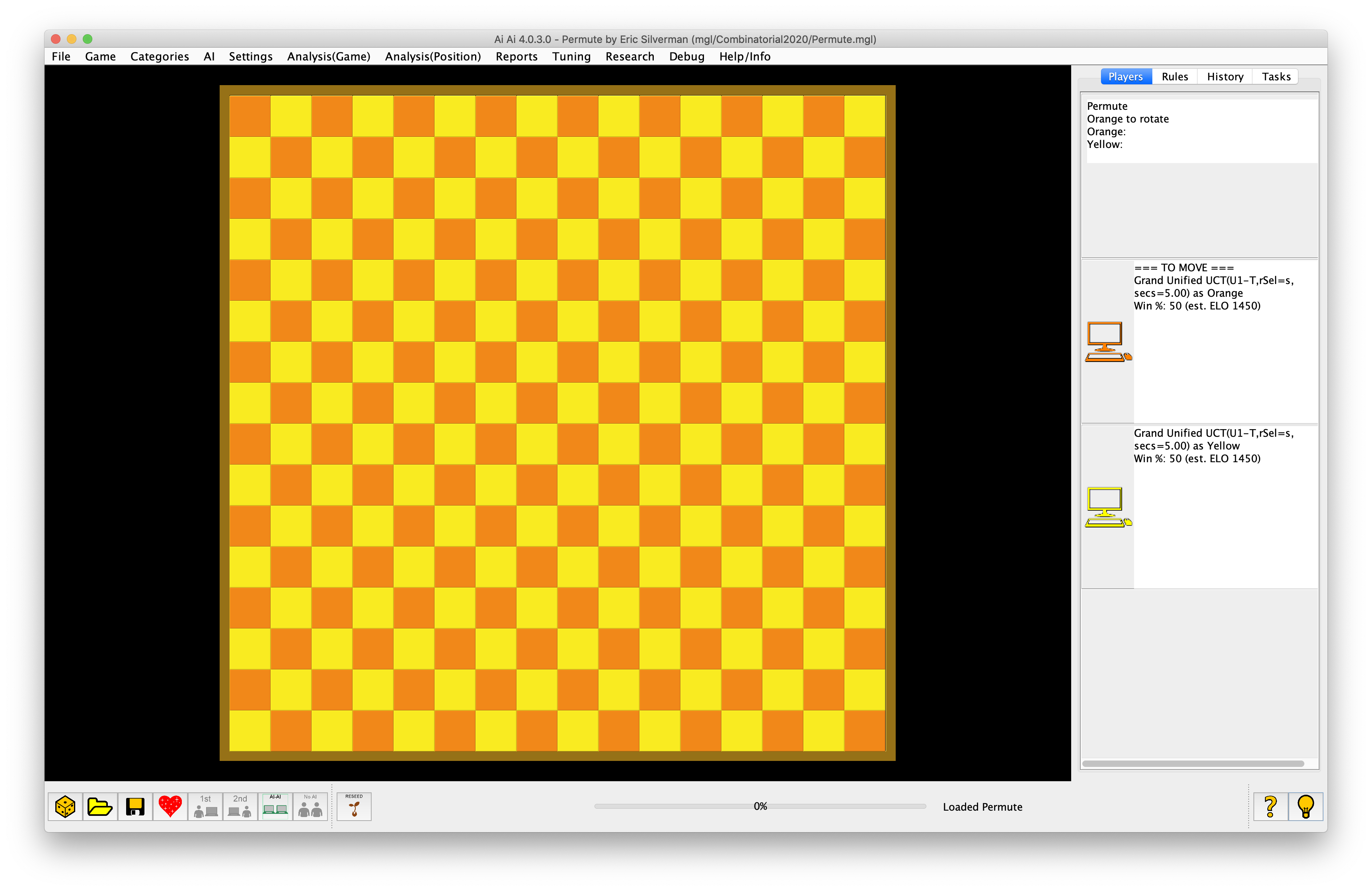Click the 0% progress bar
The width and height of the screenshot is (1372, 891).
761,807
